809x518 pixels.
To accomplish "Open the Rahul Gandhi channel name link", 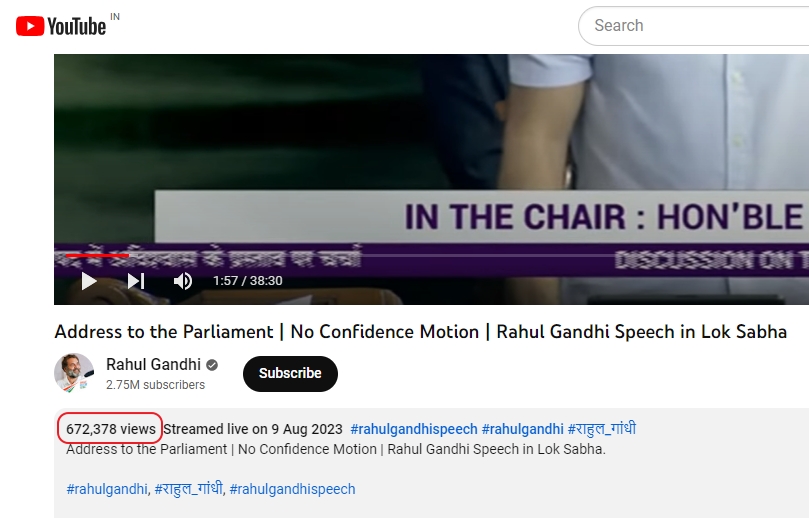I will point(153,365).
